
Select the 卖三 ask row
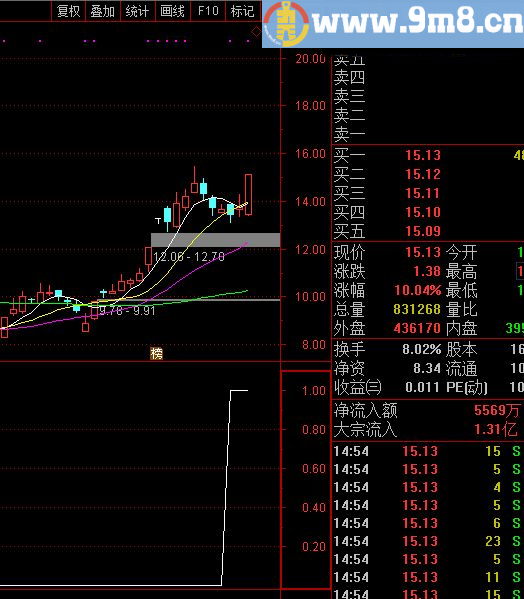[428, 96]
